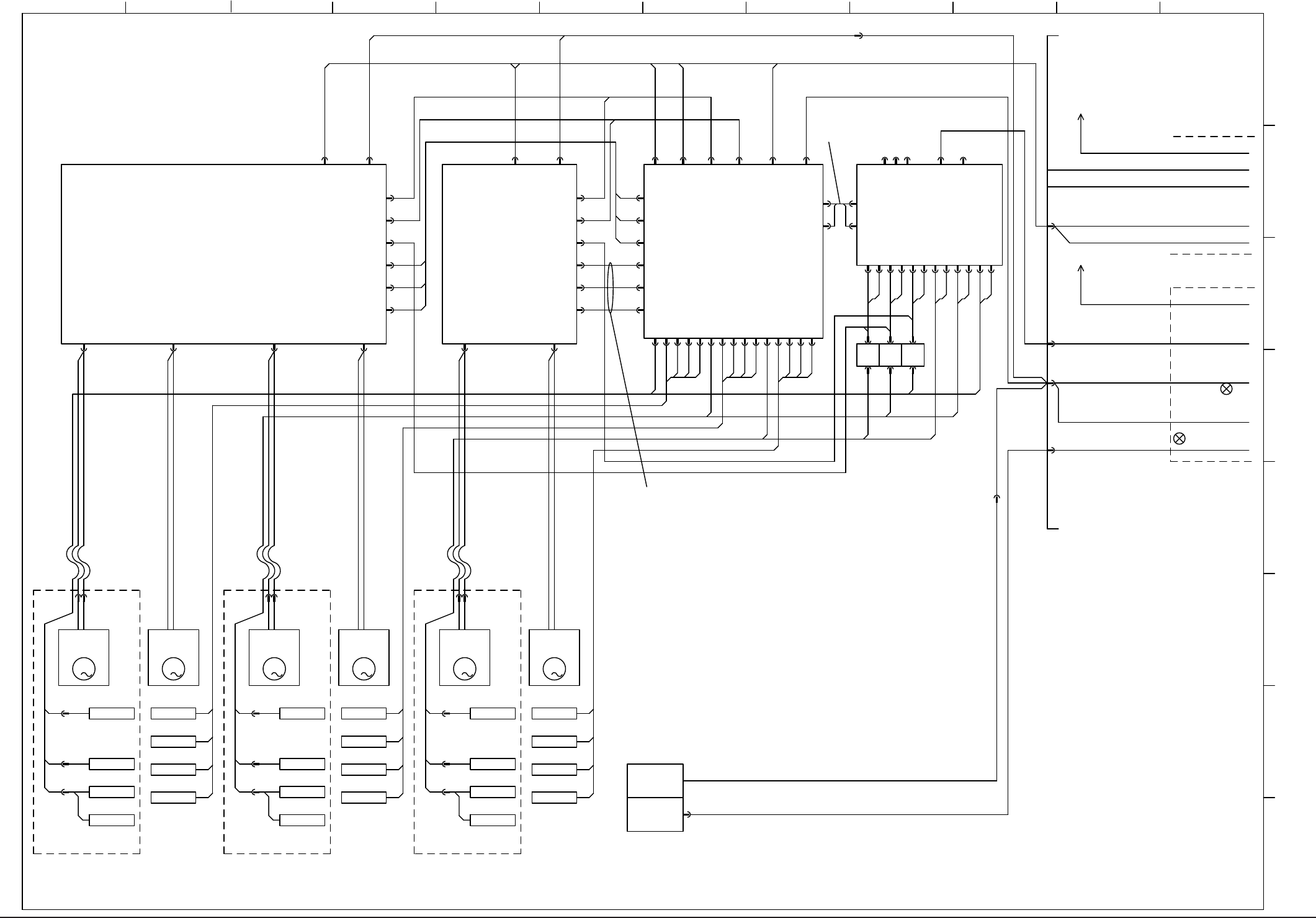Click the second AC source circle from left
The height and width of the screenshot is (918, 1316).
(x=173, y=670)
